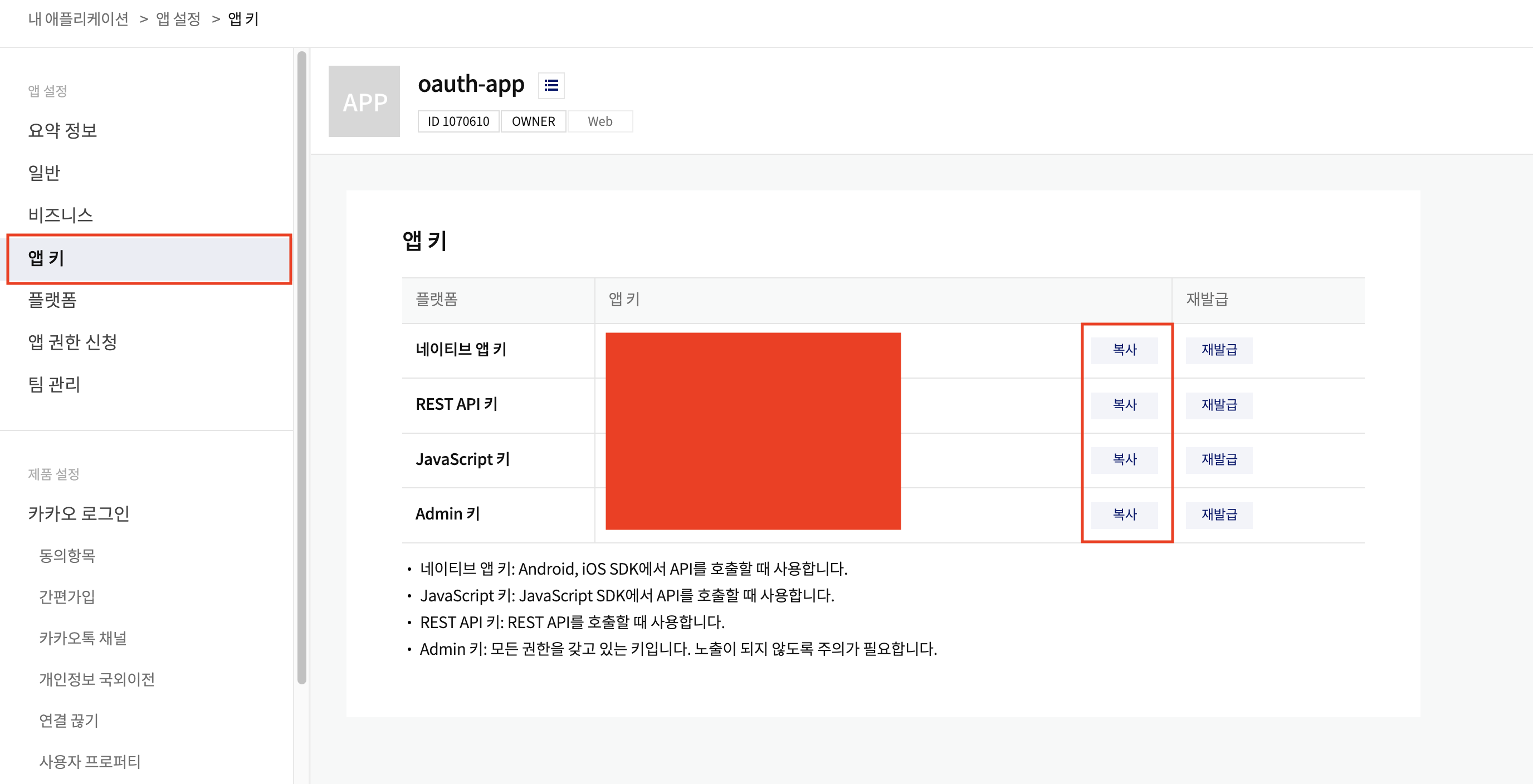Click the gray APP thumbnail image
The height and width of the screenshot is (784, 1533).
(364, 102)
